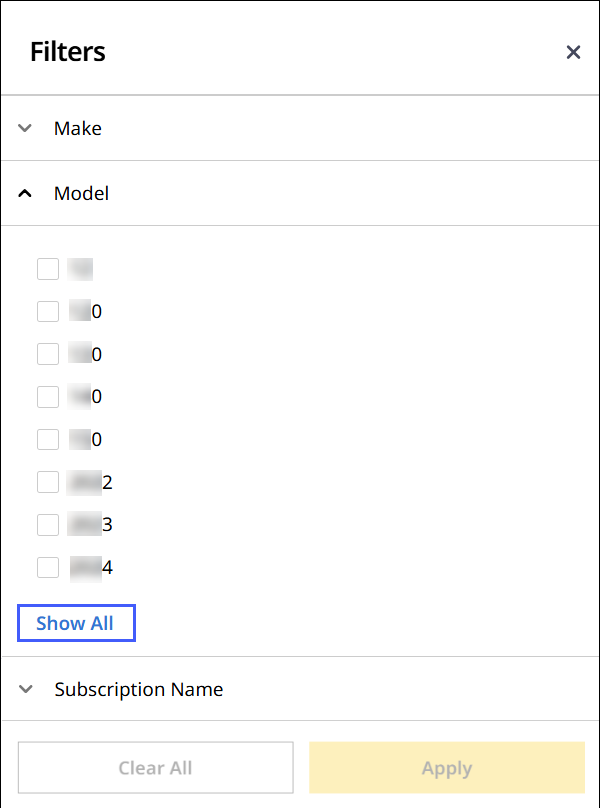Tick the second Model option checkbox

[x=48, y=311]
